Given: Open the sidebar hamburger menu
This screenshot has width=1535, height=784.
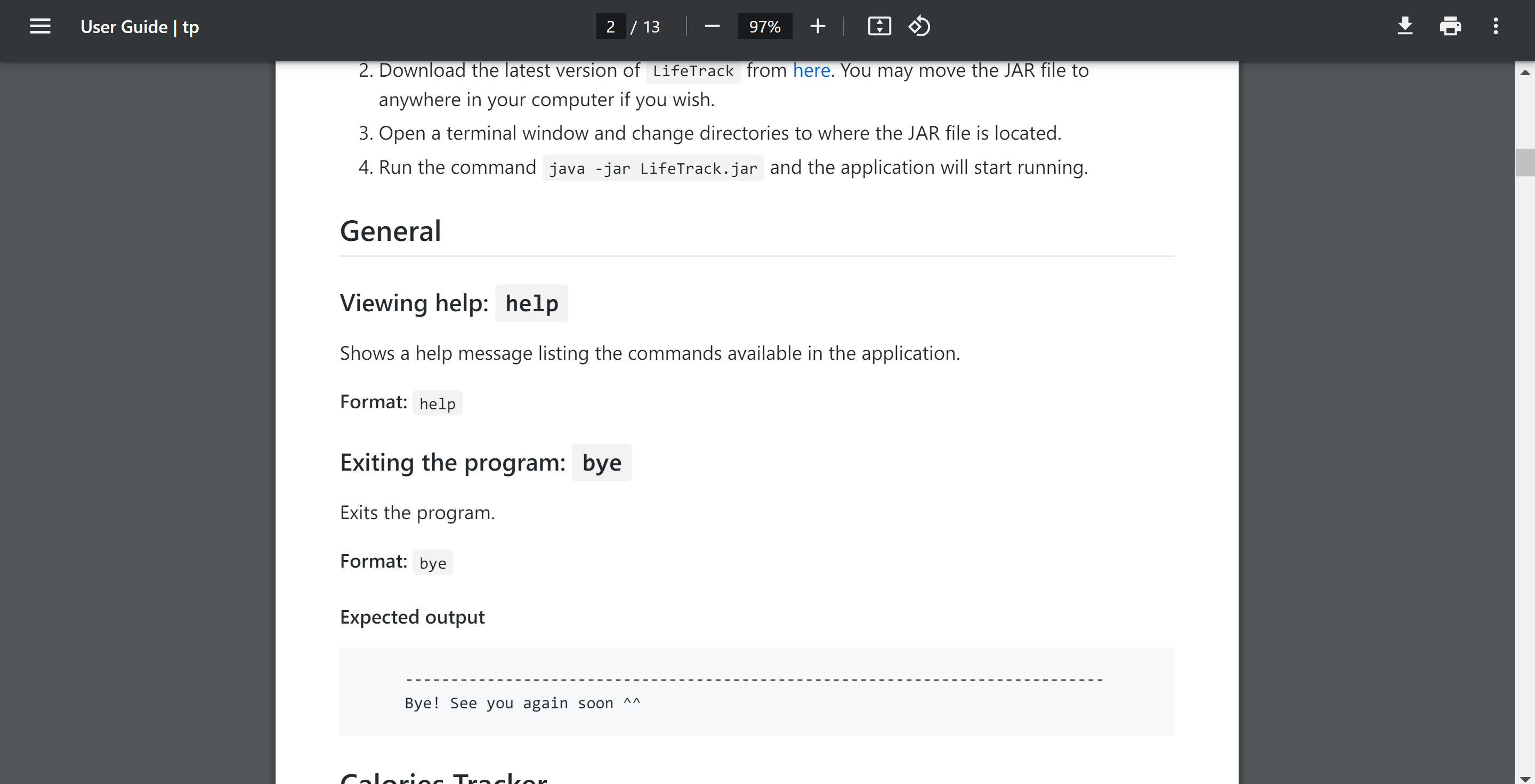Looking at the screenshot, I should 40,27.
